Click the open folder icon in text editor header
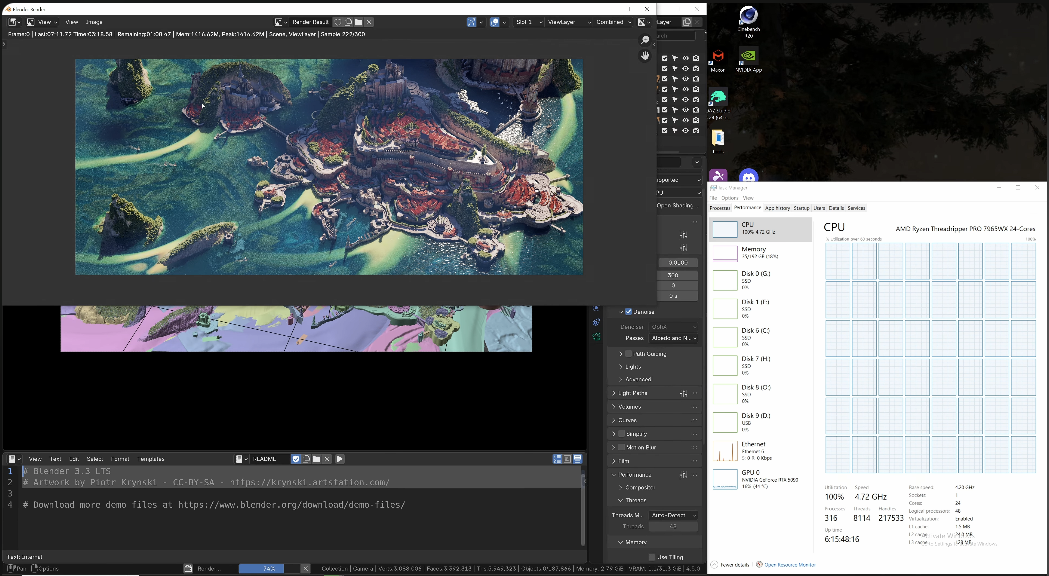Screen dimensions: 1049x576 [x=316, y=459]
